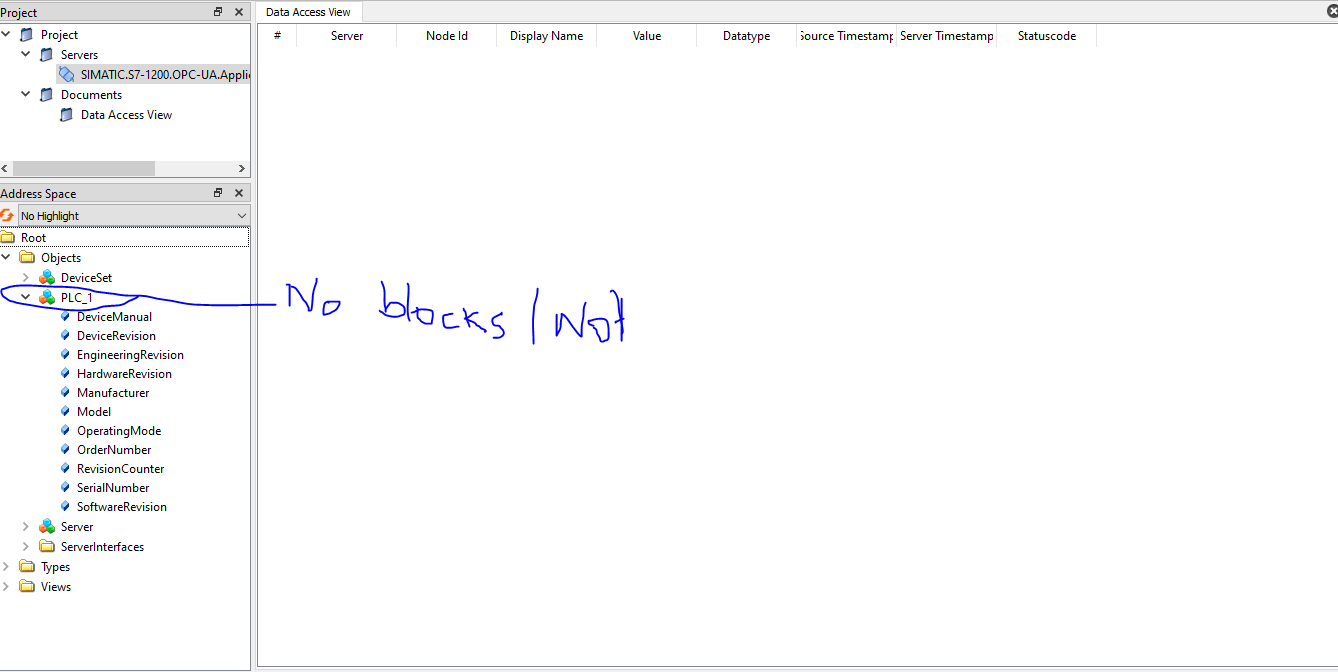This screenshot has height=672, width=1338.
Task: Sort by the Display Name column header
Action: point(547,36)
